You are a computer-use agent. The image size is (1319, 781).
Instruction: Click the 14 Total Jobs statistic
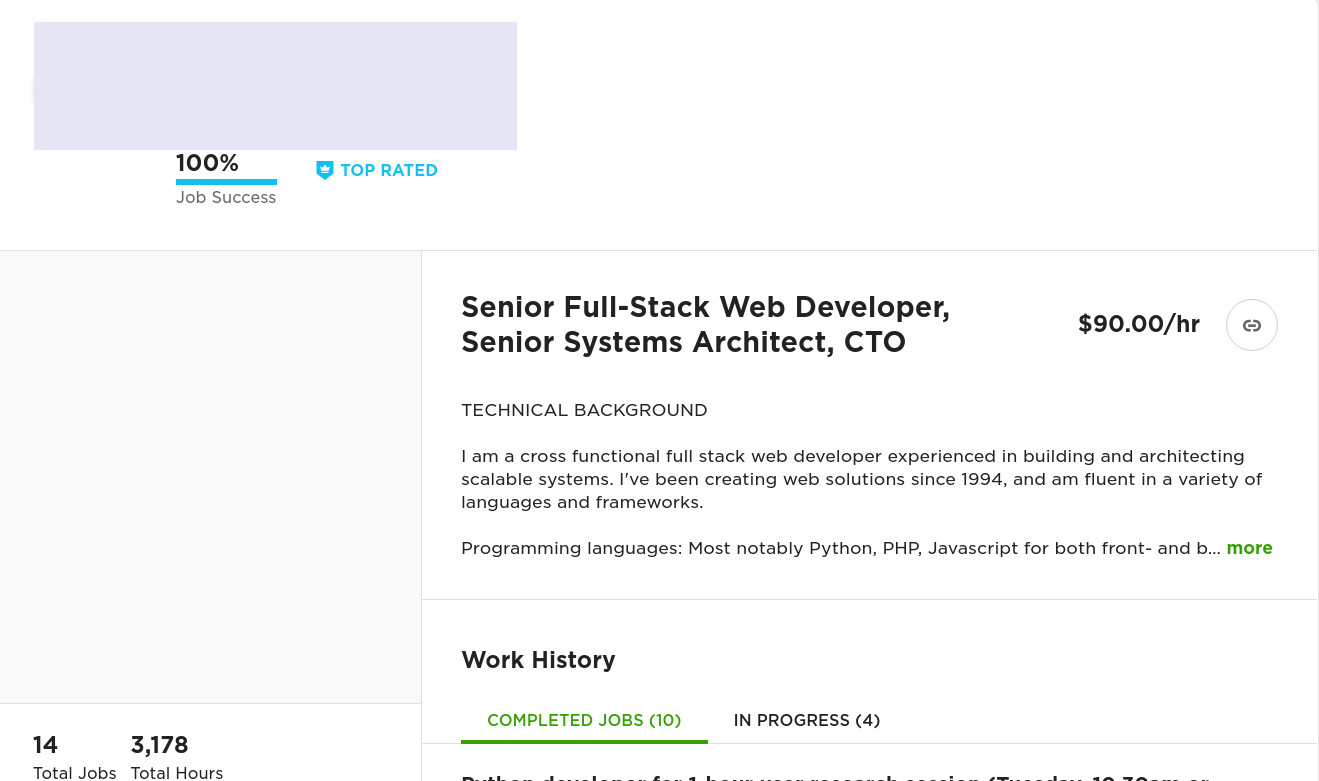(46, 745)
